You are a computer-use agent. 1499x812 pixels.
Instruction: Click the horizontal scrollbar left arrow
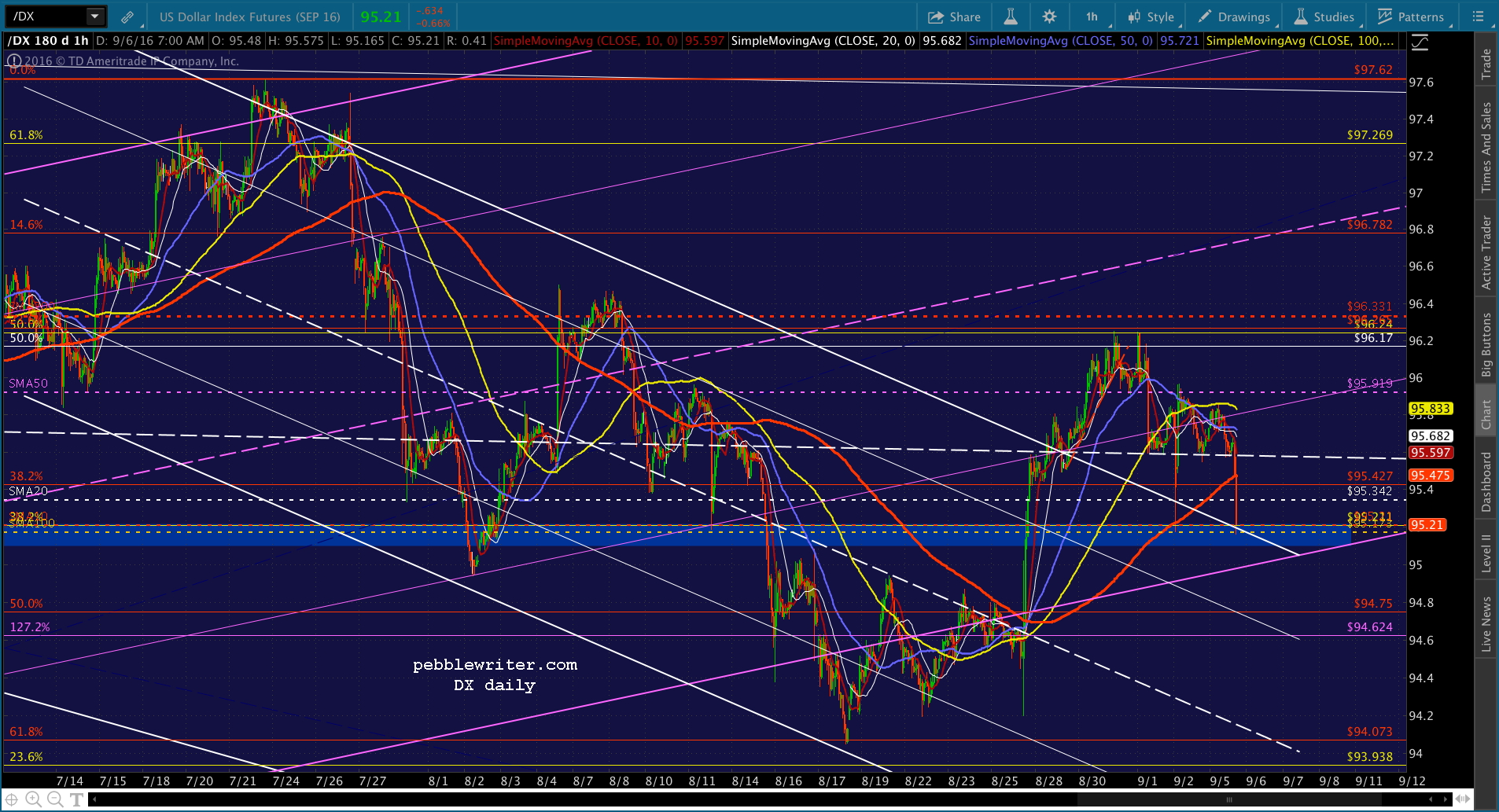coord(94,799)
